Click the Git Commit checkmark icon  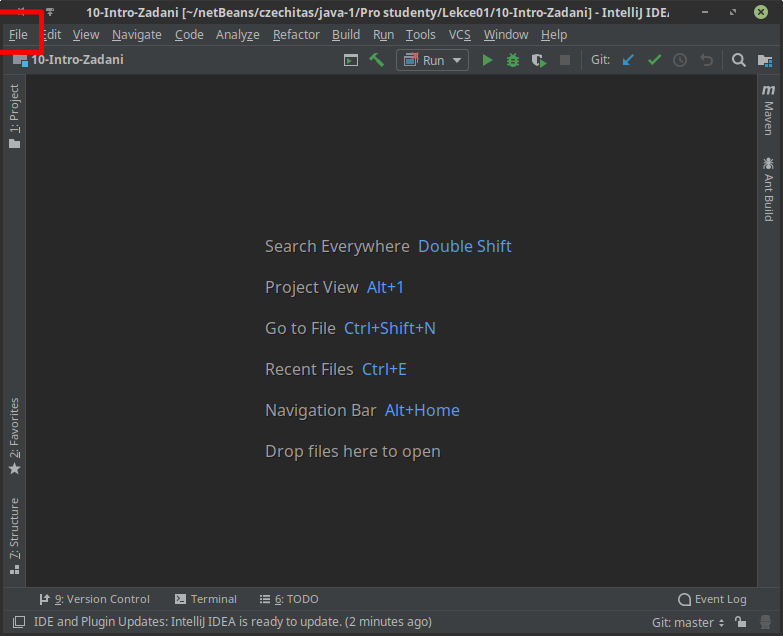tap(654, 60)
